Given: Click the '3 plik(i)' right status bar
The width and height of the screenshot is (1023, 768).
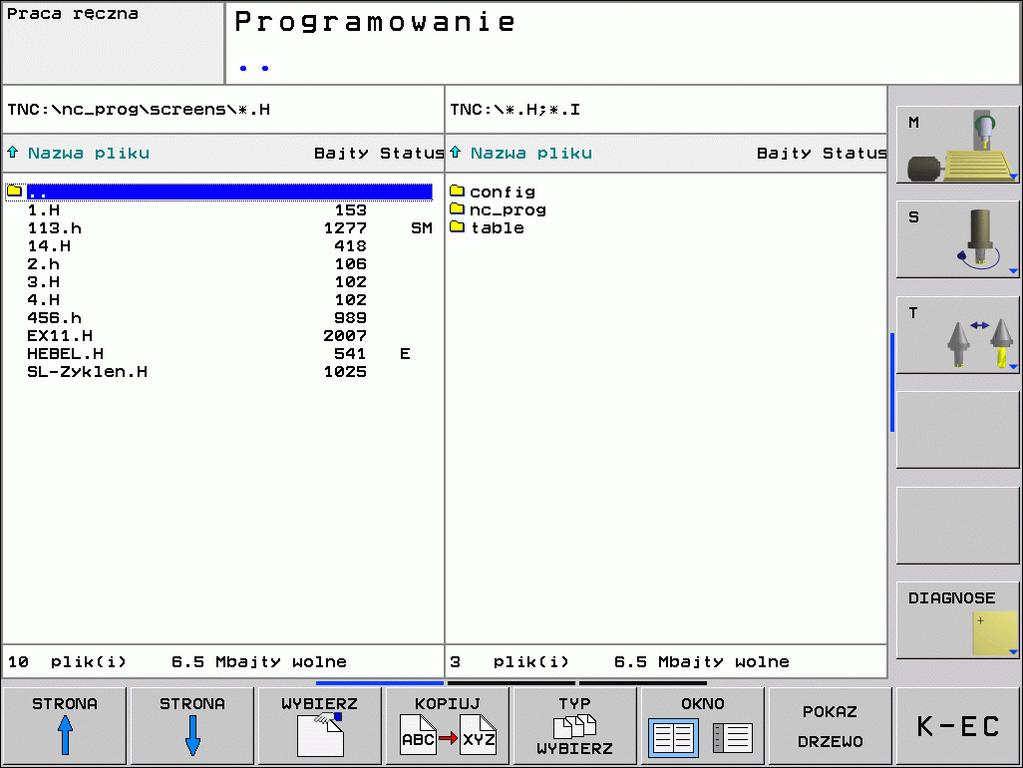Looking at the screenshot, I should (x=666, y=662).
